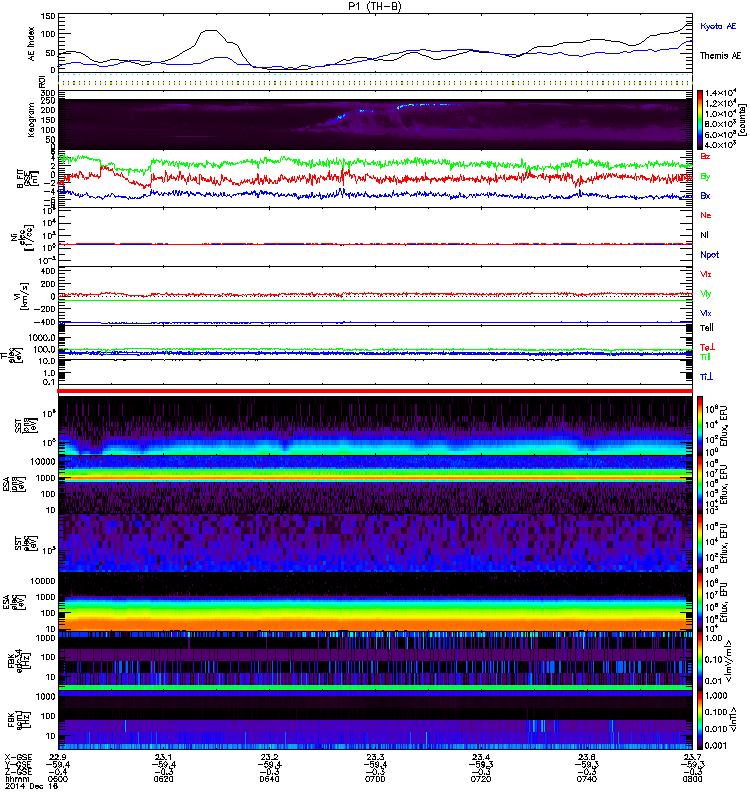Screen dimensions: 750x800
Task: Select the green 'Viy' legend label
Action: [705, 294]
